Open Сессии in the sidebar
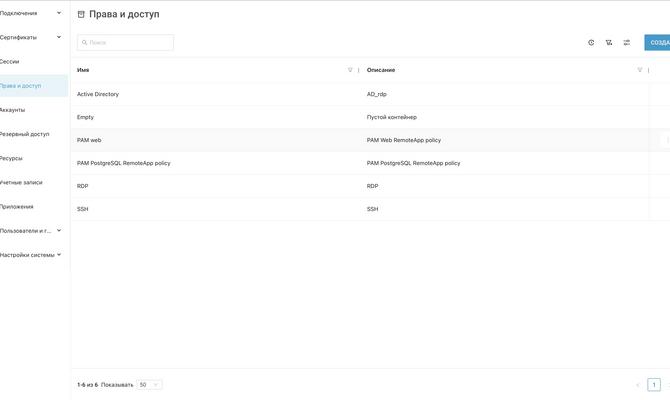The width and height of the screenshot is (670, 400). click(x=10, y=61)
